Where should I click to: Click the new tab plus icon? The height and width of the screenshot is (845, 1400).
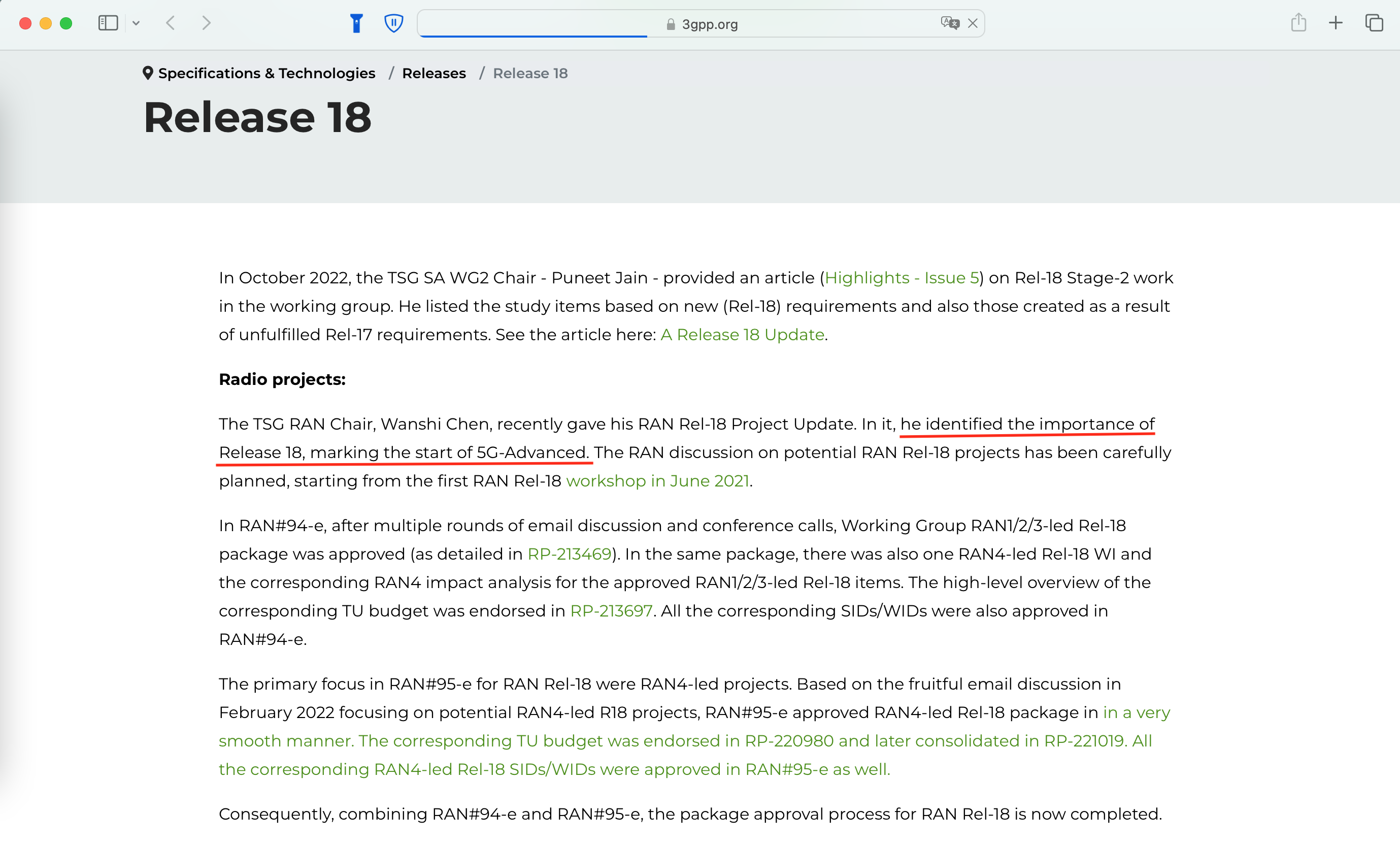(1335, 22)
